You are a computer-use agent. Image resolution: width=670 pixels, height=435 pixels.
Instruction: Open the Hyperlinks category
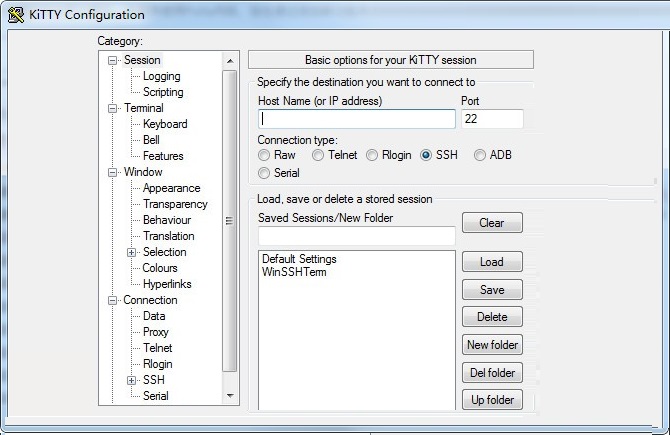tap(167, 285)
